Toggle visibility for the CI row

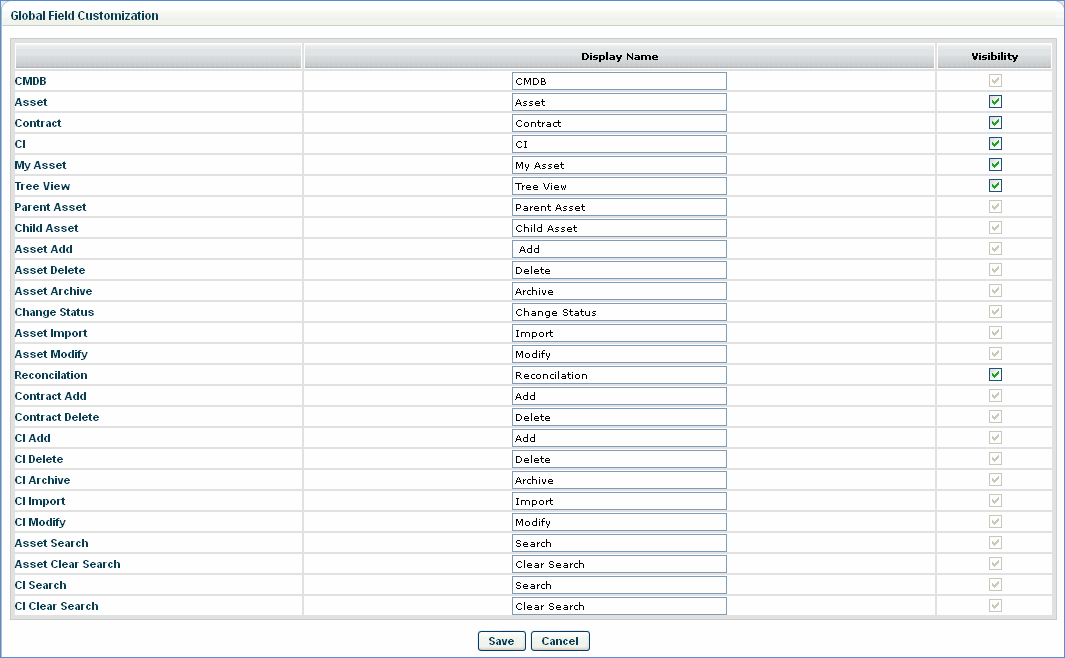click(994, 144)
